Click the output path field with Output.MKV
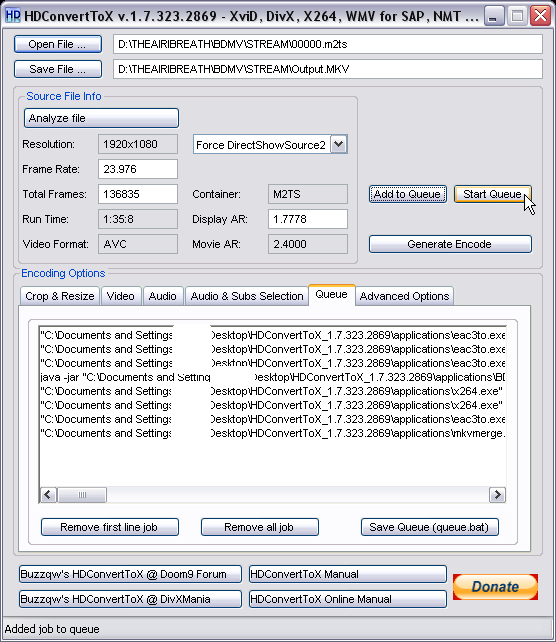 328,69
